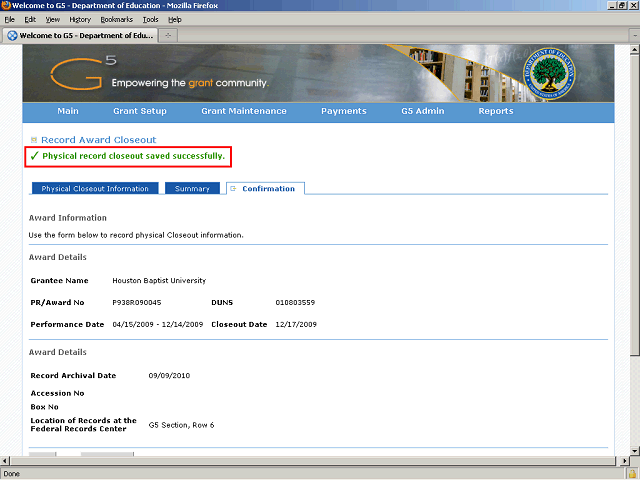Screen dimensions: 640x480
Task: Click the Confirmation tab arrow icon
Action: [x=233, y=189]
